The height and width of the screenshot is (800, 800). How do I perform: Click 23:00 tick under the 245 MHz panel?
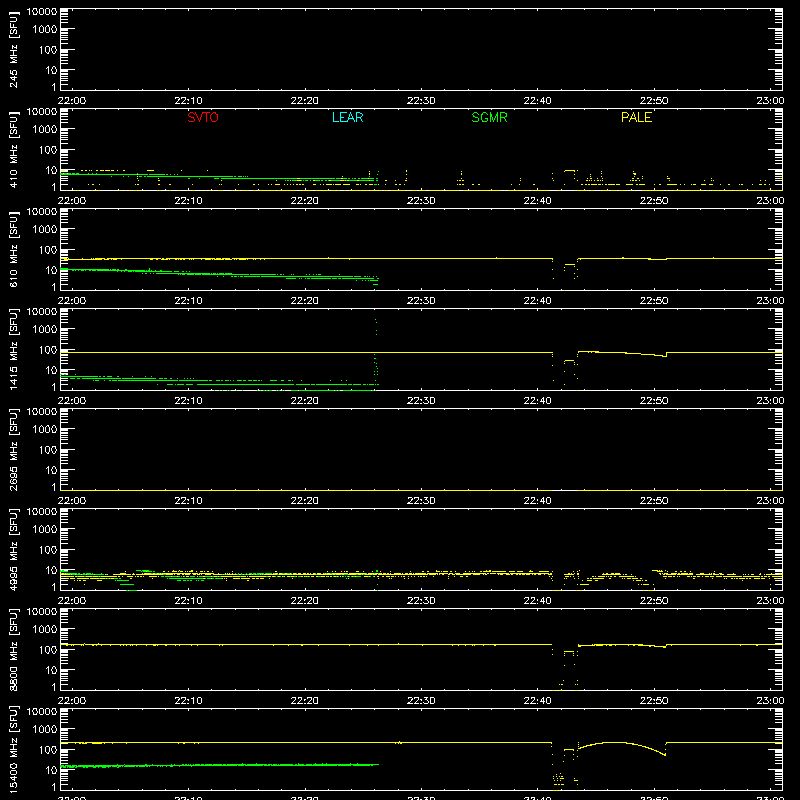pyautogui.click(x=770, y=101)
